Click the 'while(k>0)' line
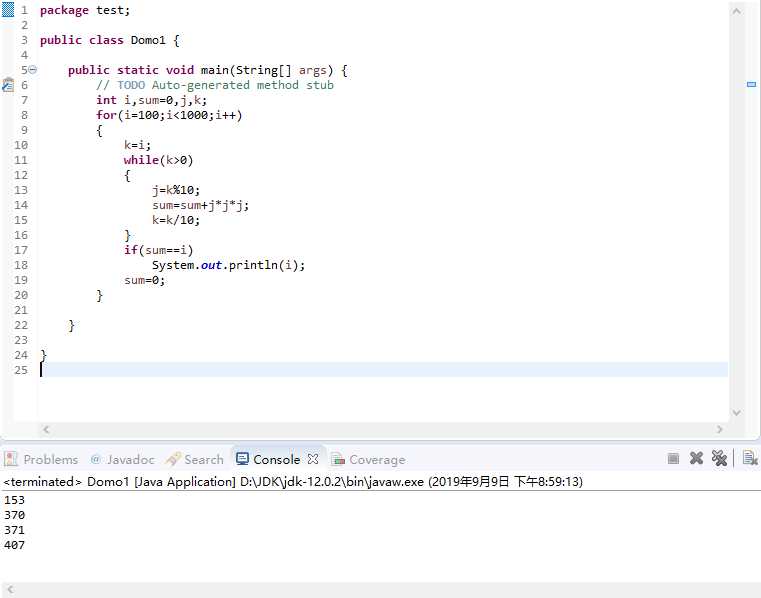This screenshot has width=761, height=598. [x=158, y=160]
